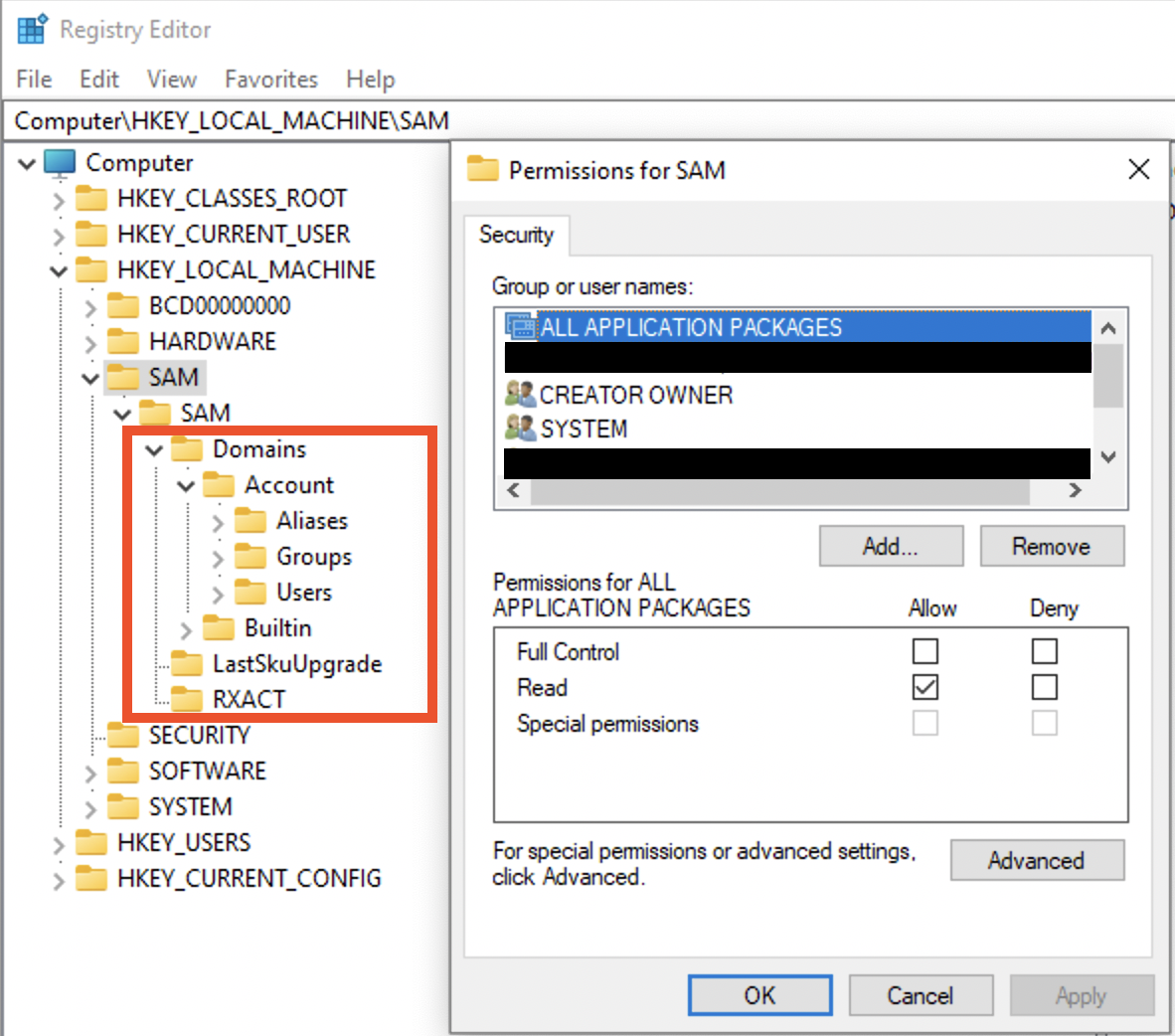The height and width of the screenshot is (1036, 1175).
Task: Open the View menu
Action: click(172, 79)
